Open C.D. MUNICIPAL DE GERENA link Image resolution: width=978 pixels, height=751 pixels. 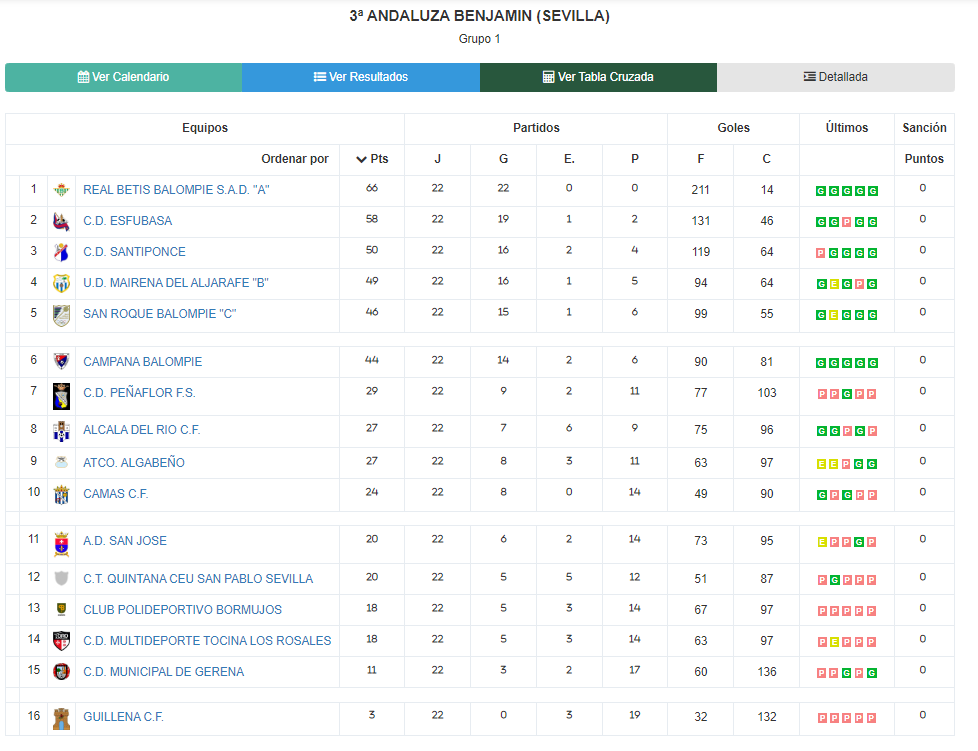pos(163,672)
